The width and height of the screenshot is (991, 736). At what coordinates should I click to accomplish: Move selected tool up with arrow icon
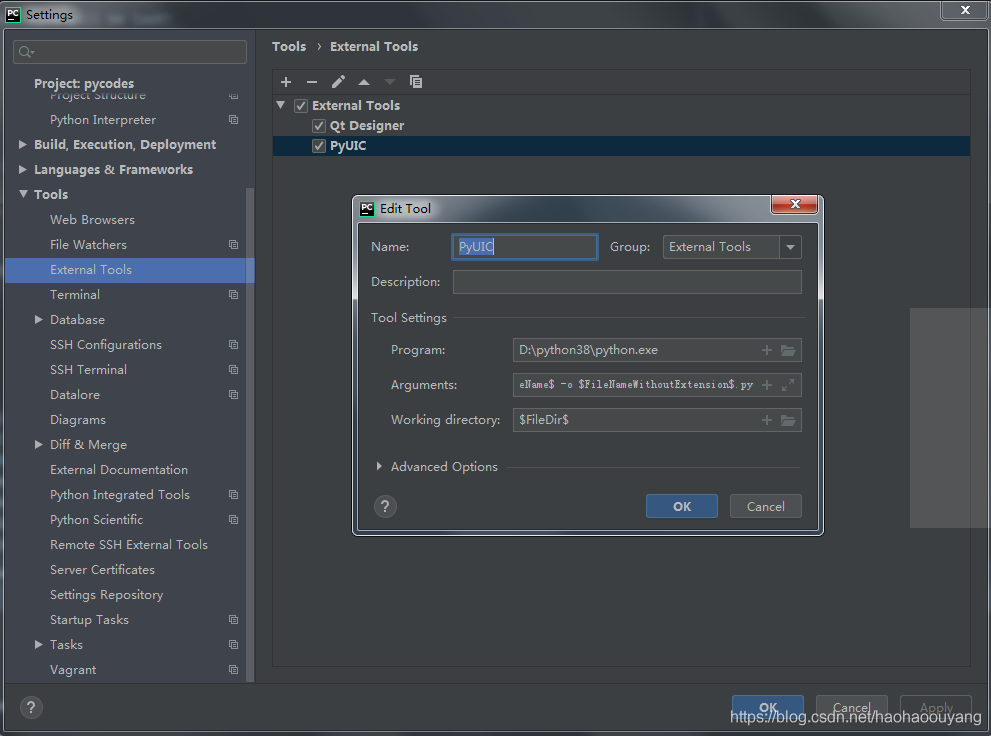point(364,82)
